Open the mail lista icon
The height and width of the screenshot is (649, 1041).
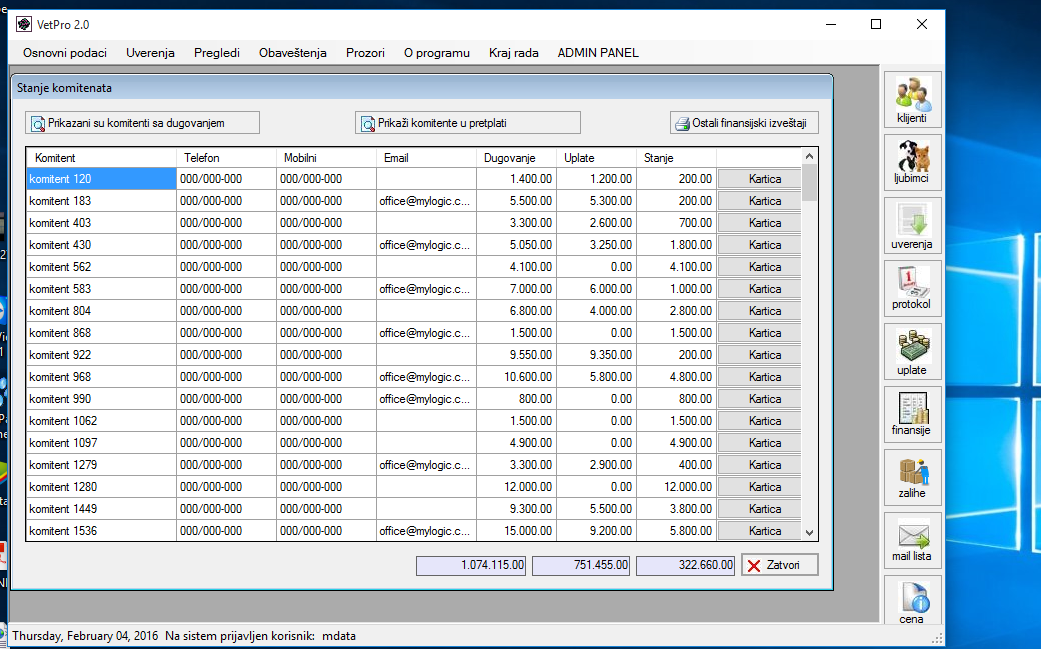point(911,541)
